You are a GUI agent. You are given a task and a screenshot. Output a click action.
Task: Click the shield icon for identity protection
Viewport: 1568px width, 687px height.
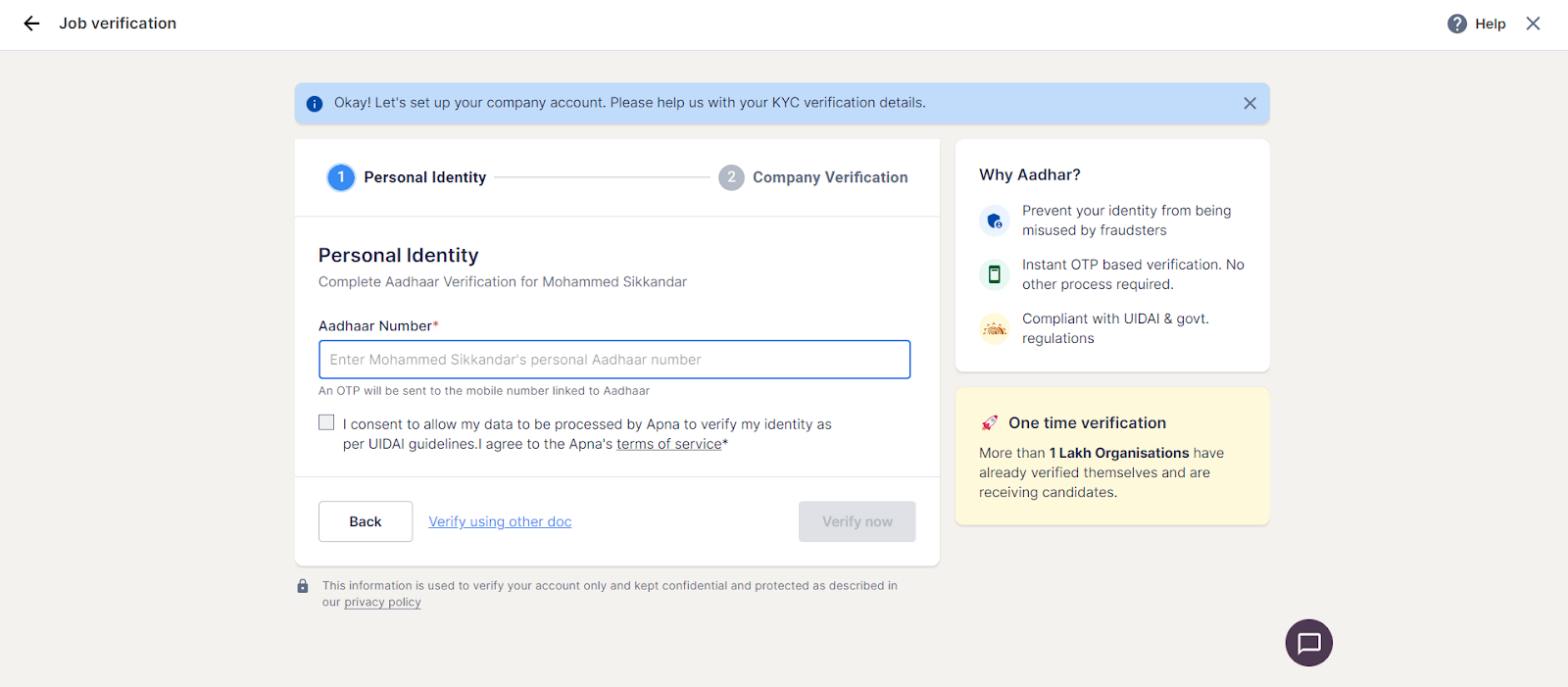coord(995,221)
